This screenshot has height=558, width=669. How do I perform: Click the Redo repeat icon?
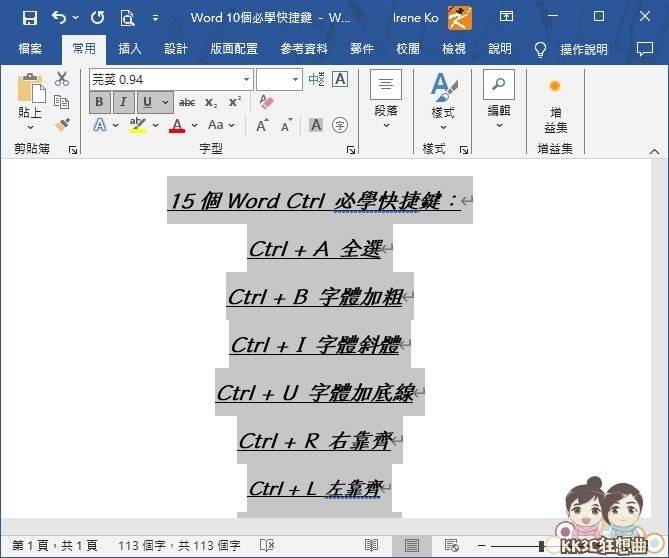click(x=97, y=18)
